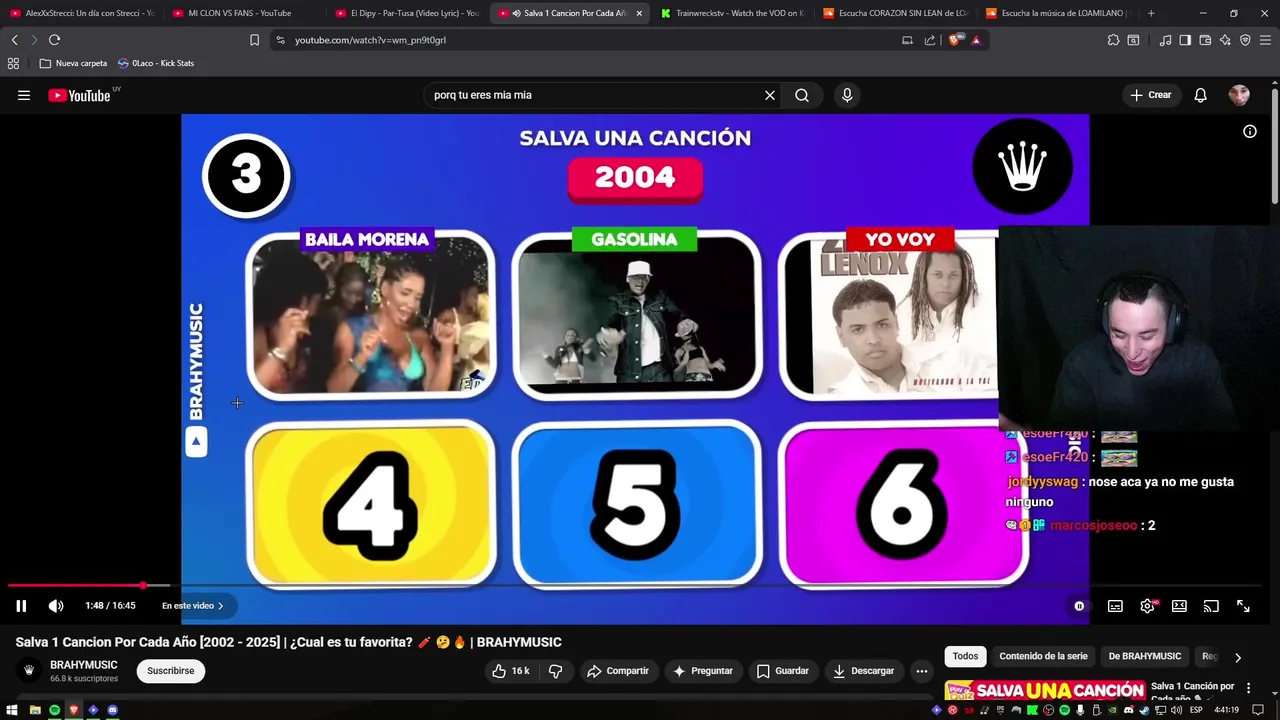Select 'Contenido de la serie' chip

coord(1043,656)
